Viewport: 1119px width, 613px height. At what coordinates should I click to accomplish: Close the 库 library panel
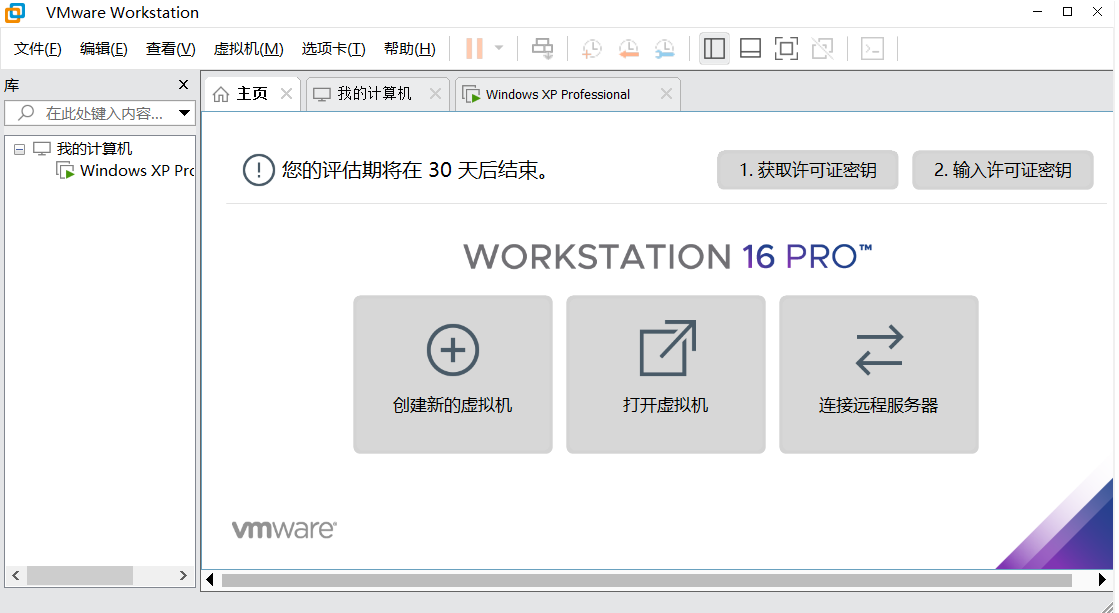click(183, 84)
